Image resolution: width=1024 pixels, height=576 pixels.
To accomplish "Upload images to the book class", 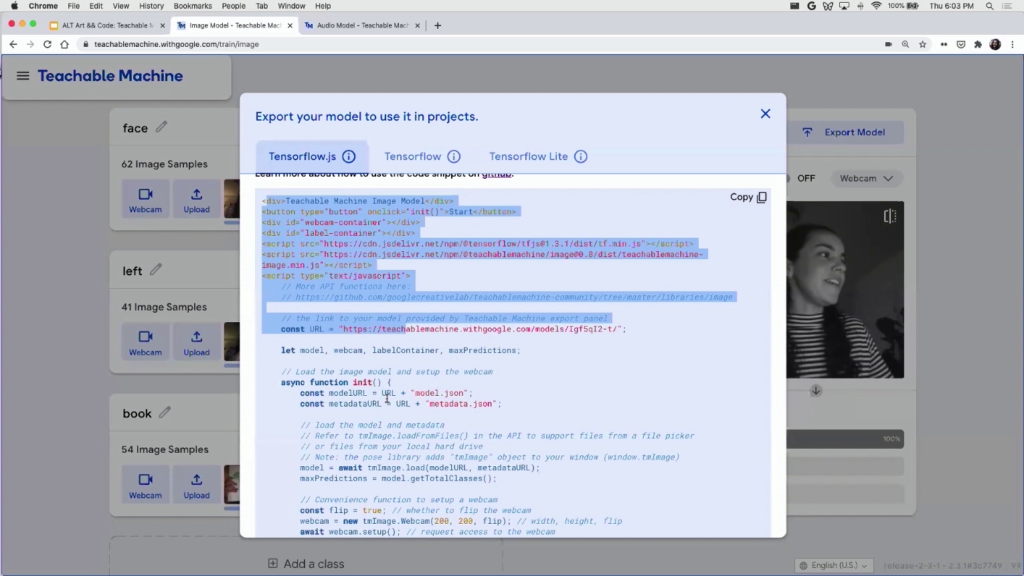I will [197, 486].
